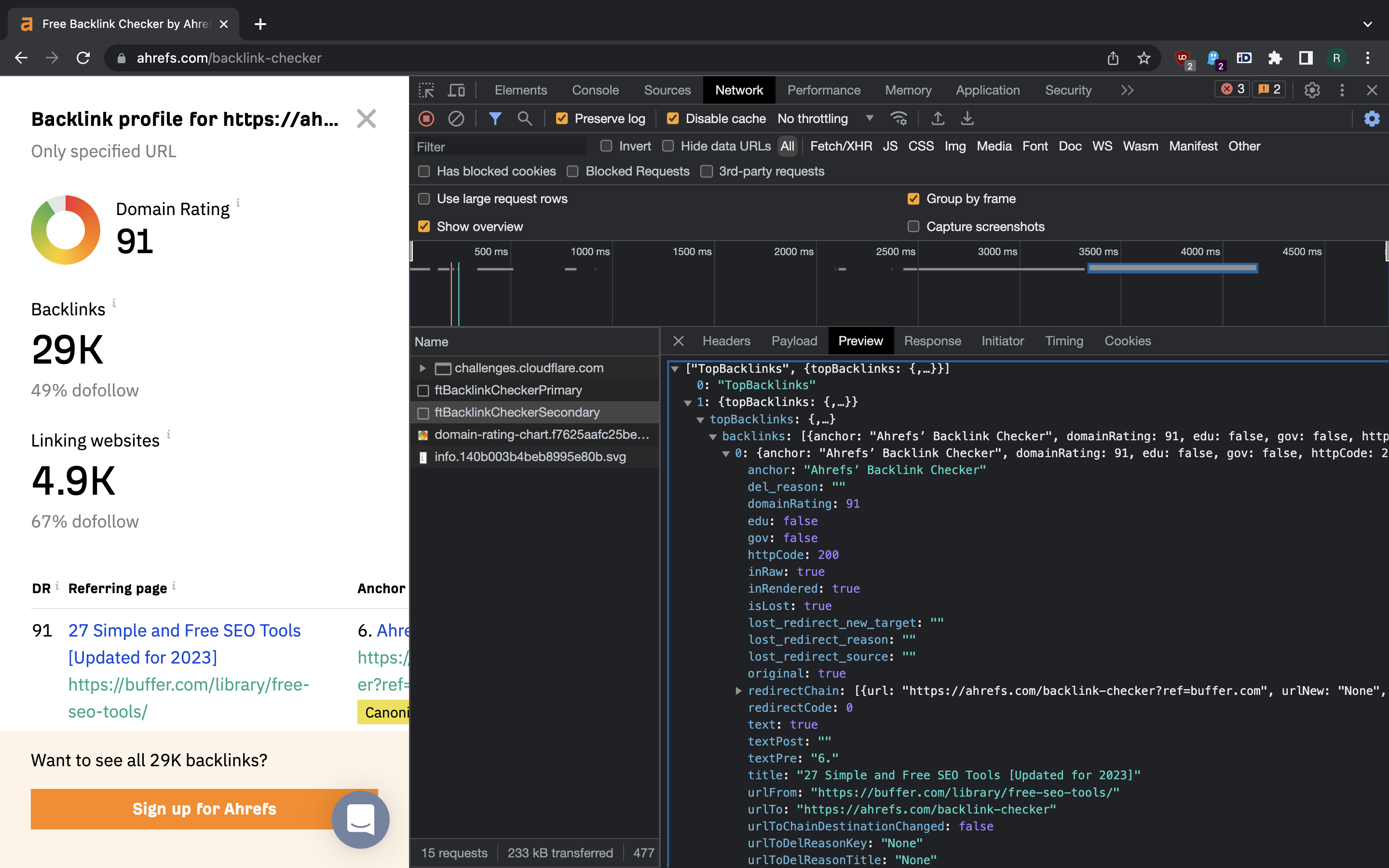Clear the network log
Screen dimensions: 1389x868
(x=456, y=118)
